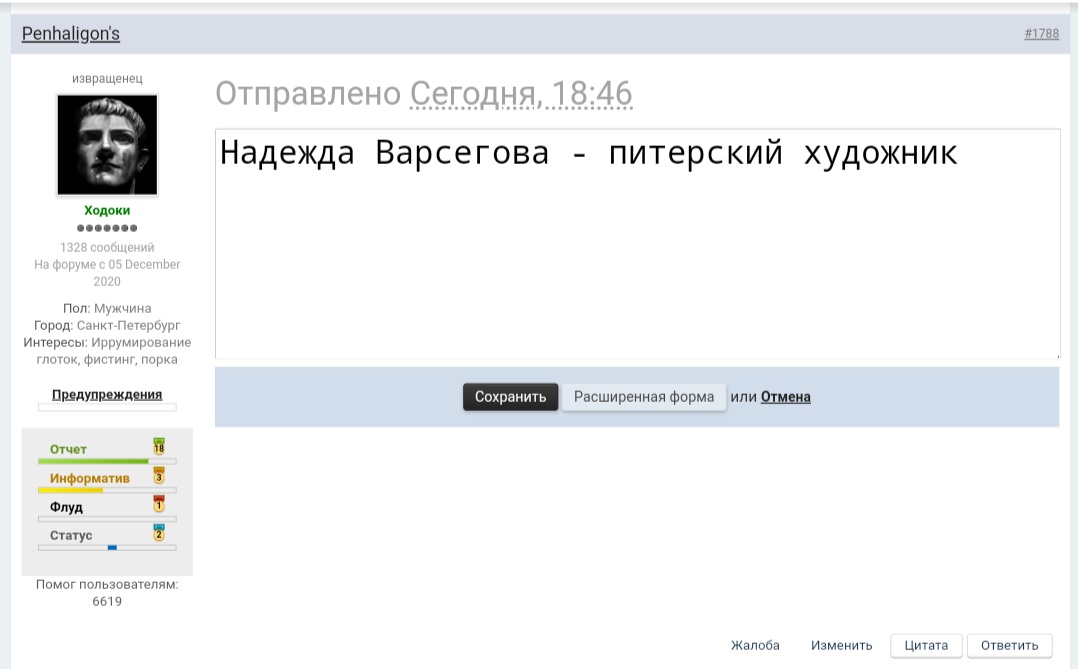The image size is (1078, 669).
Task: Reply using the Ответить button
Action: 1009,645
